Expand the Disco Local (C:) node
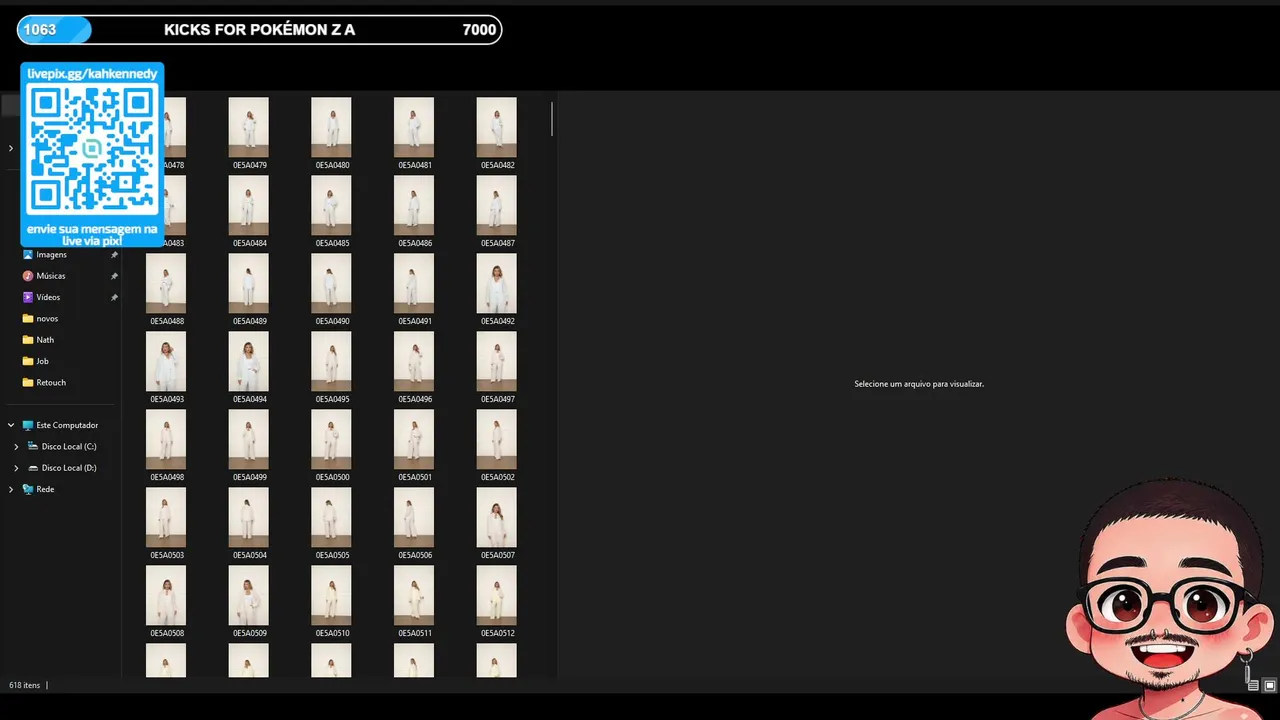This screenshot has width=1280, height=720. pos(16,447)
